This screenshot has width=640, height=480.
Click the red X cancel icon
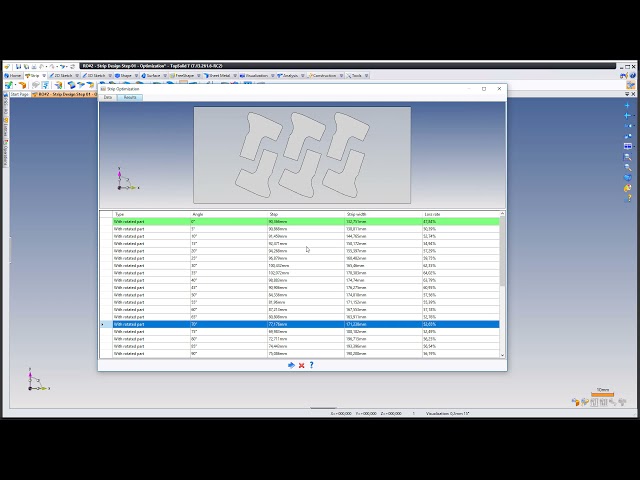click(x=301, y=365)
